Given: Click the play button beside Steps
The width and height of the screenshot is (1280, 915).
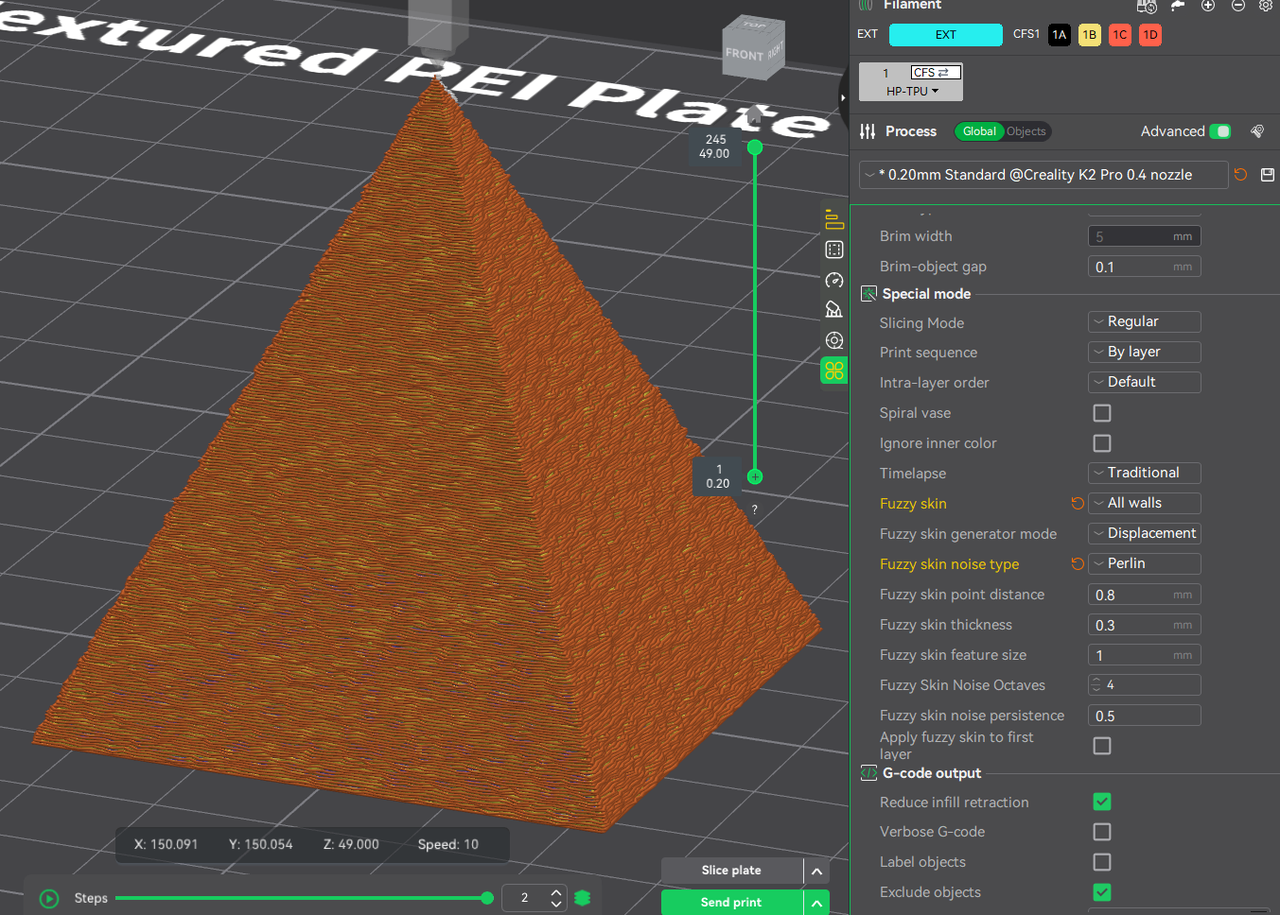Looking at the screenshot, I should coord(48,898).
